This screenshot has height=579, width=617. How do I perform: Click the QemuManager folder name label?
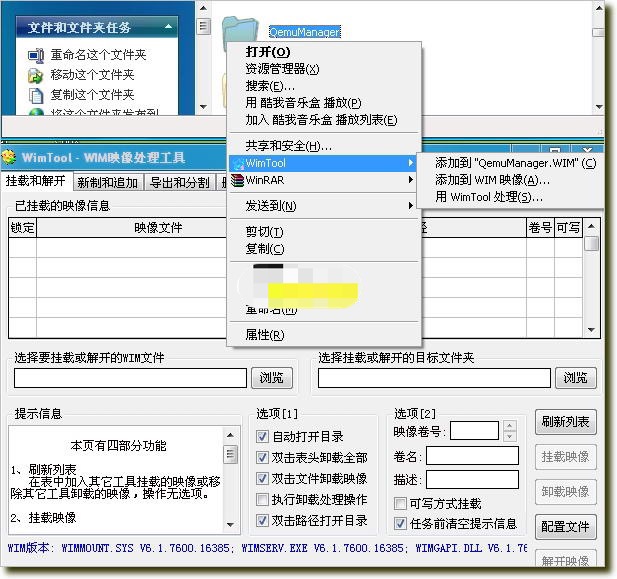tap(305, 32)
